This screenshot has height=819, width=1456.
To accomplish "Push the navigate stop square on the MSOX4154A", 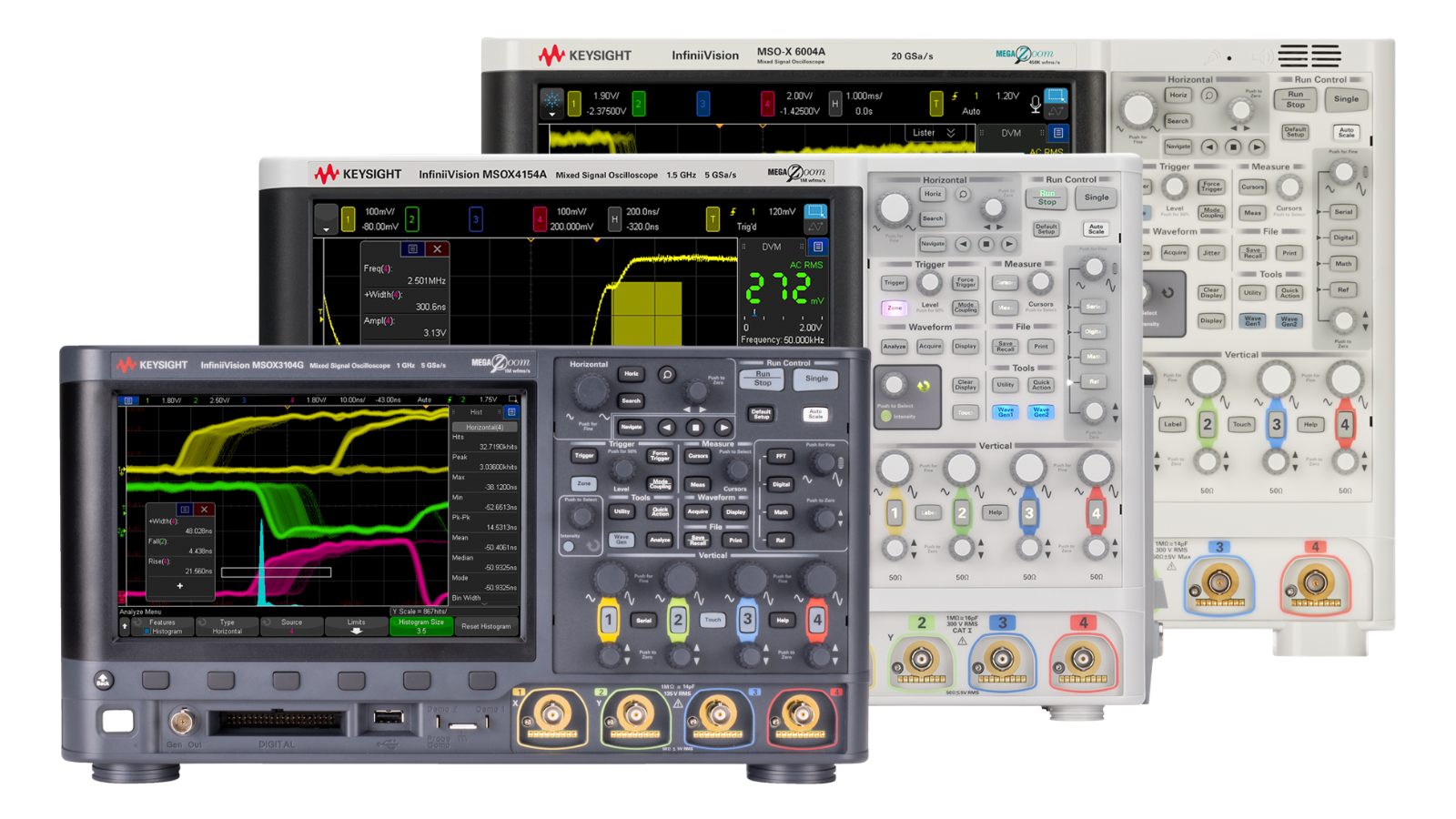I will coord(986,244).
